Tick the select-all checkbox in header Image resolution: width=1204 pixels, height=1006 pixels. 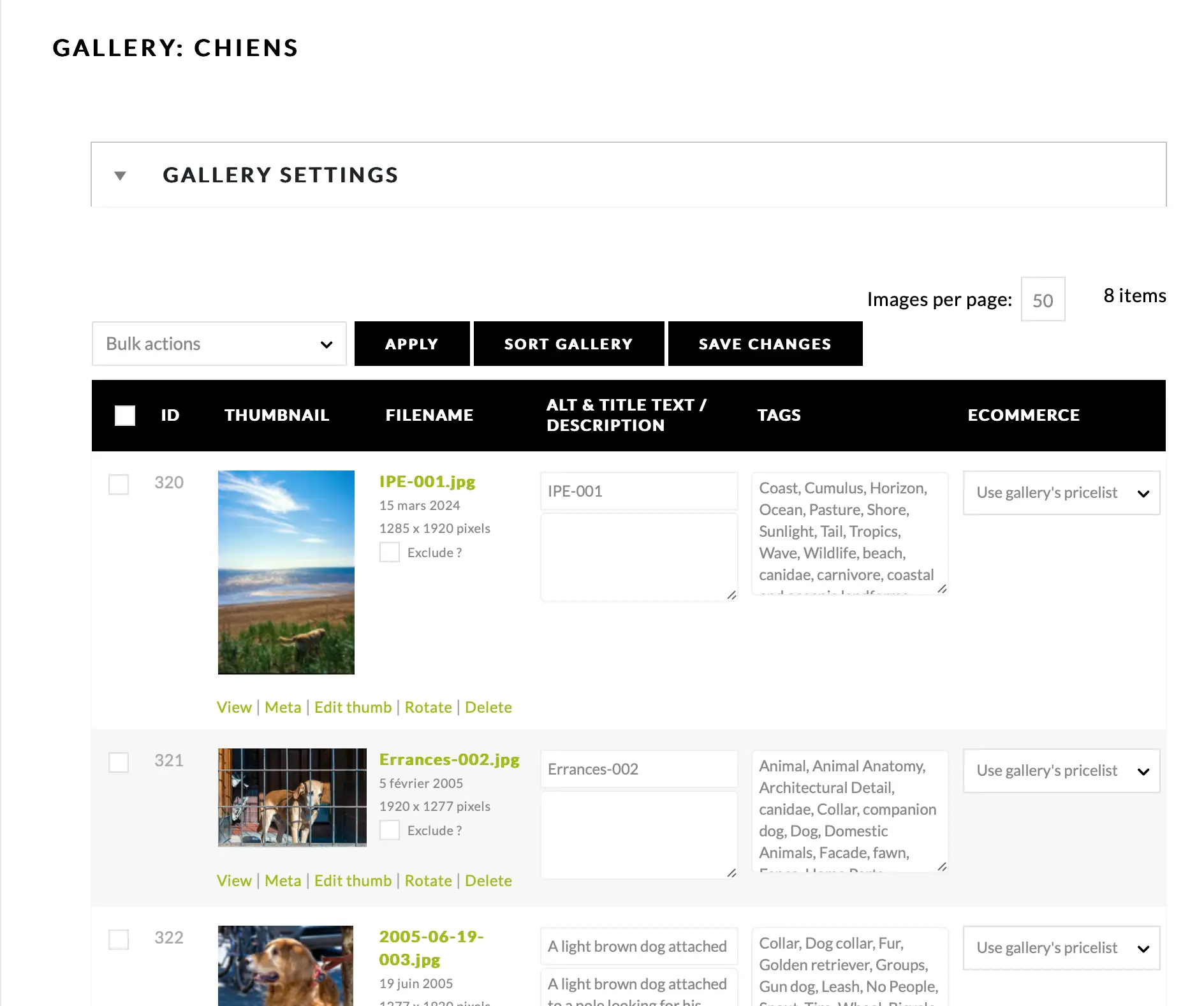tap(125, 415)
